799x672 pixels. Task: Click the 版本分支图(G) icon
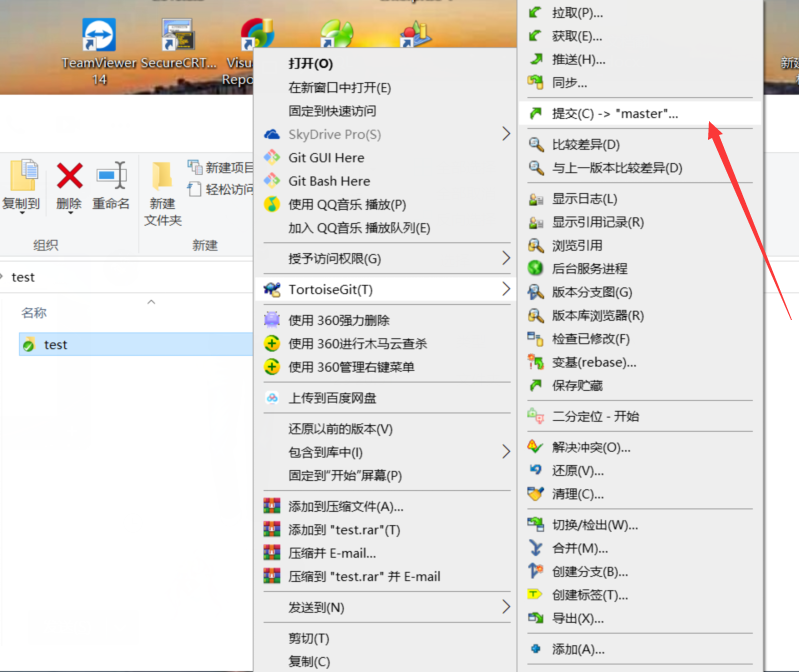click(536, 292)
